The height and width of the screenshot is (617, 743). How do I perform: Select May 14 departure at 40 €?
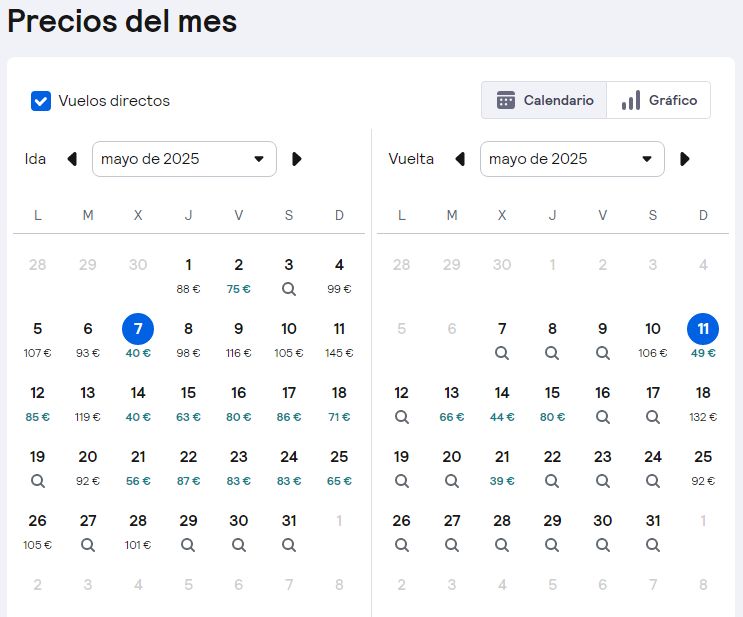point(138,402)
